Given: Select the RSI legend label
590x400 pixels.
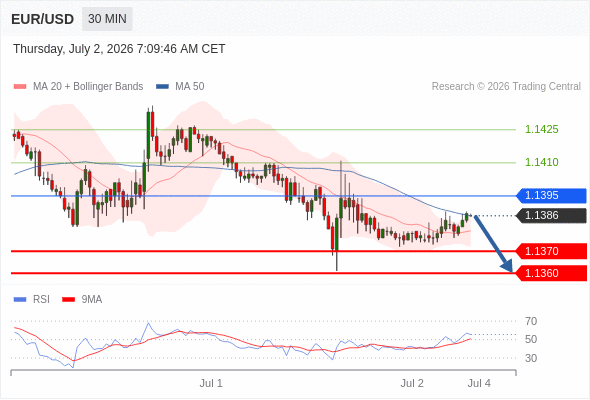Looking at the screenshot, I should pyautogui.click(x=41, y=300).
